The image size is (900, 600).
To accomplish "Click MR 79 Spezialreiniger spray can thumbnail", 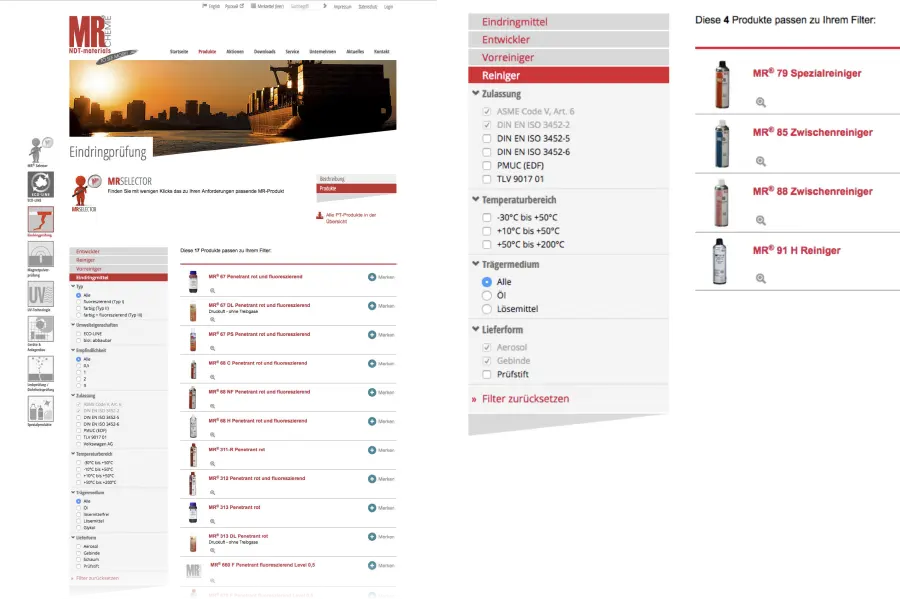I will coord(722,85).
